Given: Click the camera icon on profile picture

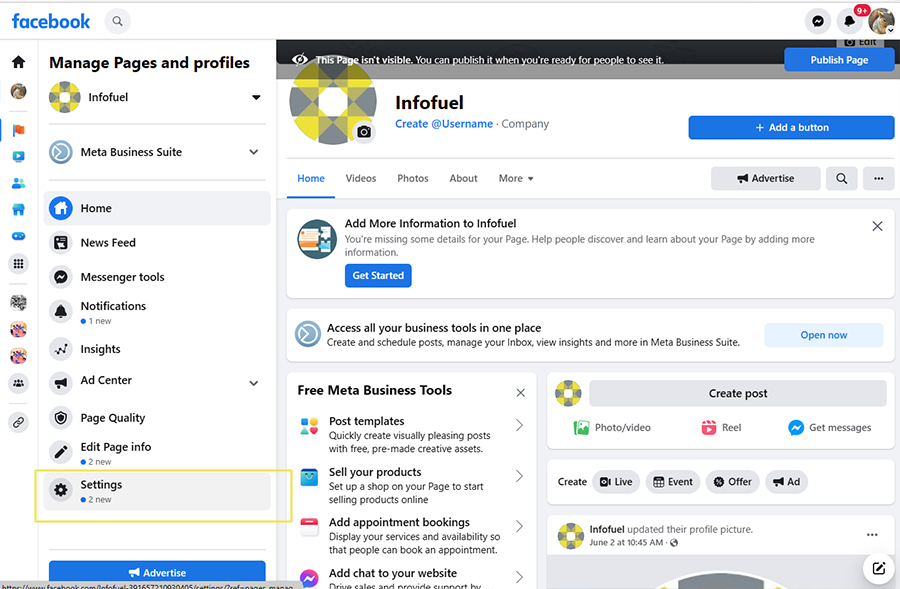Looking at the screenshot, I should 364,132.
